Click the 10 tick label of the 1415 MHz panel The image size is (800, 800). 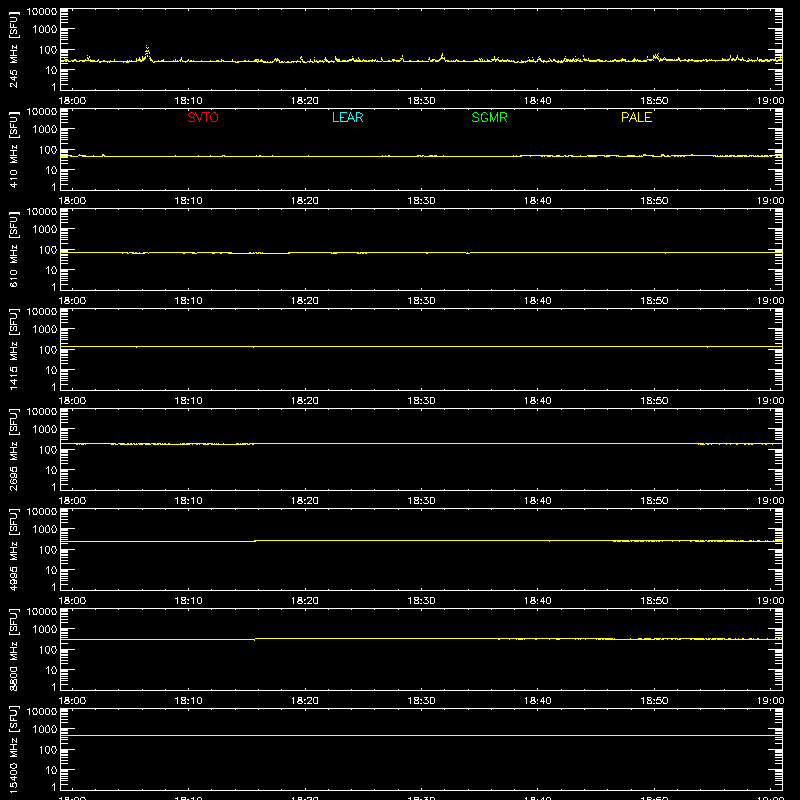(x=51, y=370)
